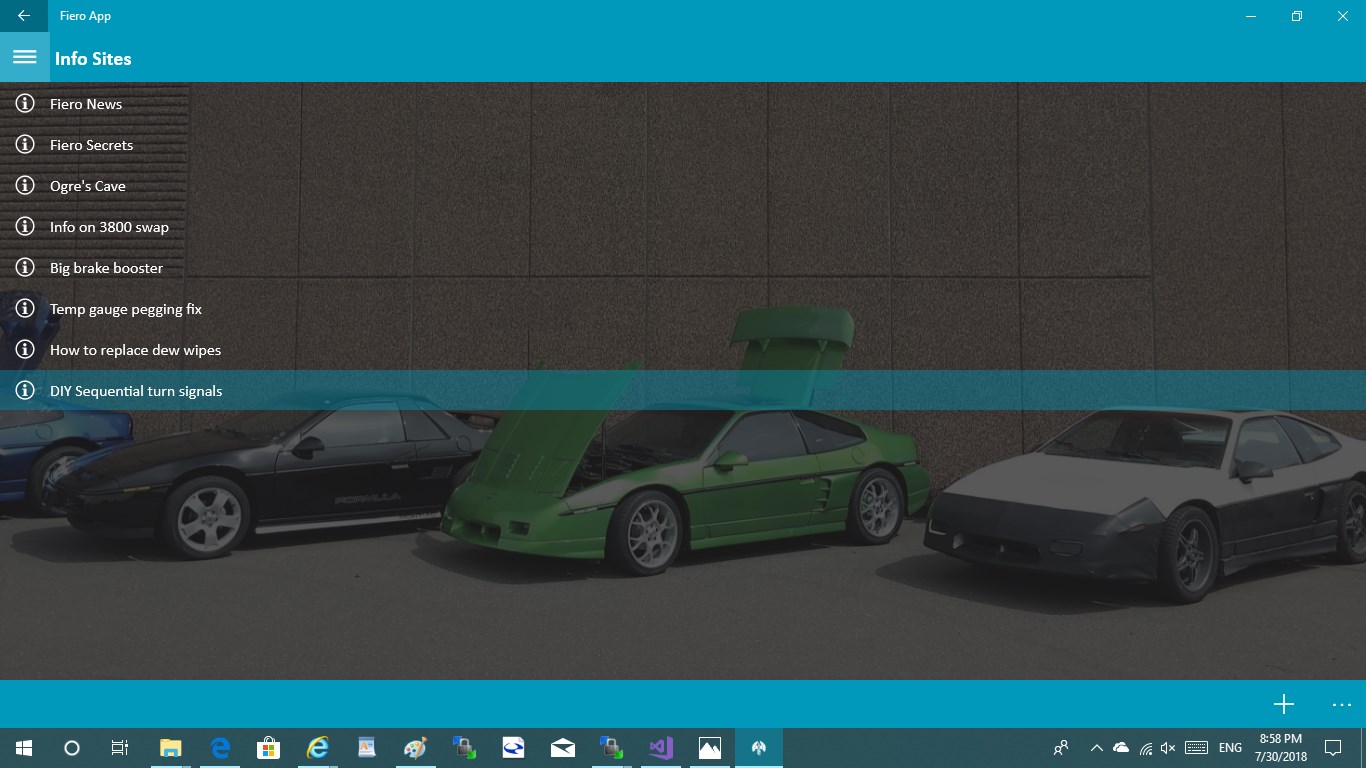Click the info icon beside Temp gauge pegging fix
1366x768 pixels.
pyautogui.click(x=25, y=308)
